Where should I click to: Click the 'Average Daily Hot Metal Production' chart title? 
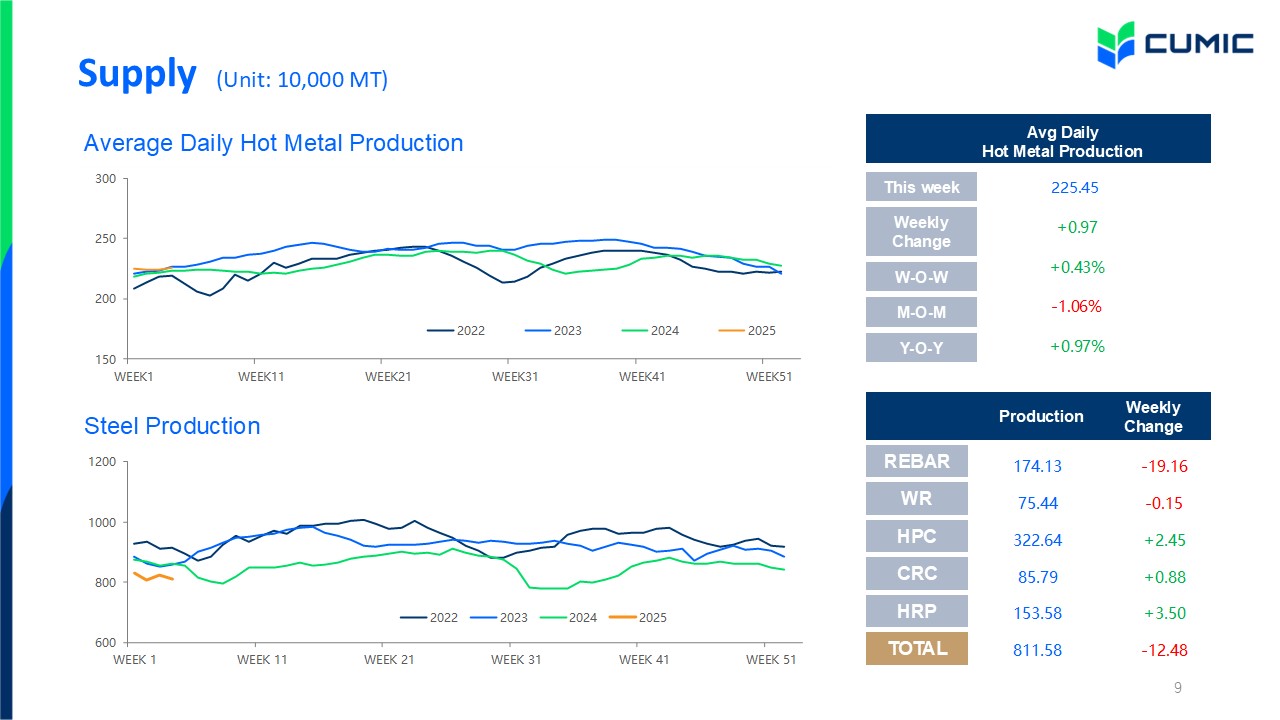coord(273,143)
